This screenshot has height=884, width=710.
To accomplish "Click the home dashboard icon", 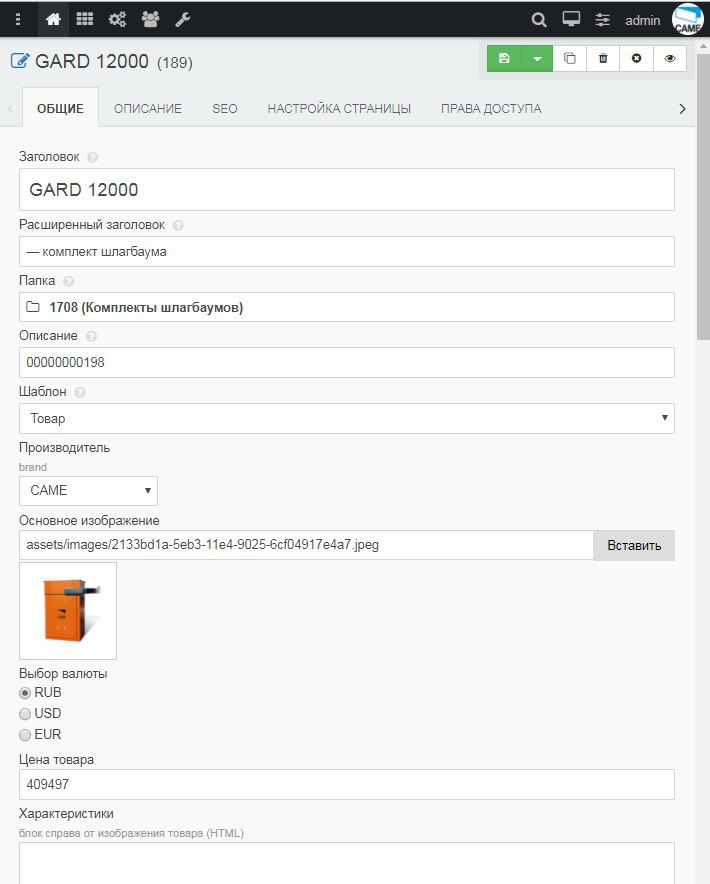I will pyautogui.click(x=53, y=19).
